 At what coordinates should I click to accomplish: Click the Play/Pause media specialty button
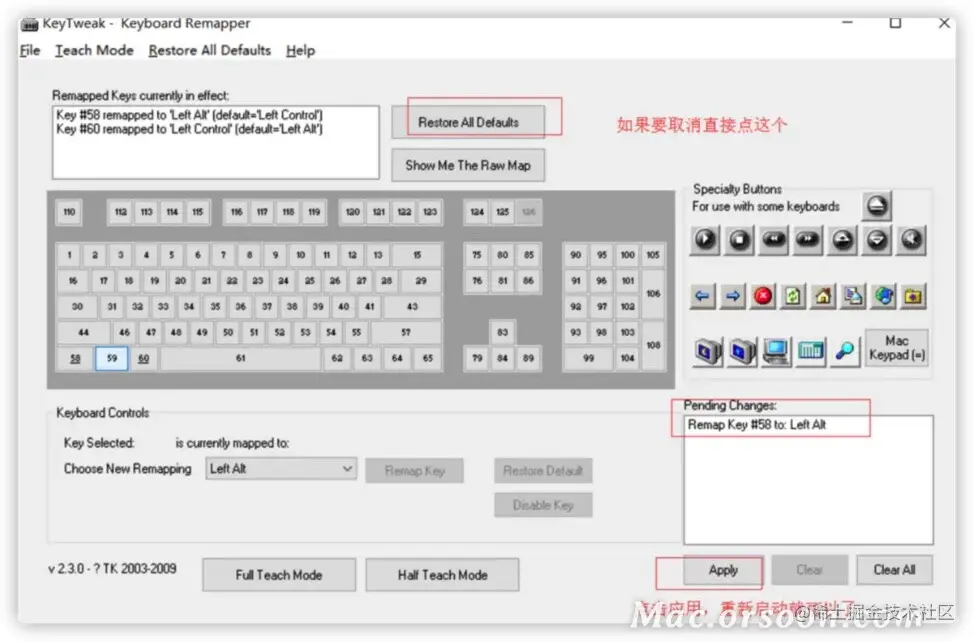[x=705, y=240]
